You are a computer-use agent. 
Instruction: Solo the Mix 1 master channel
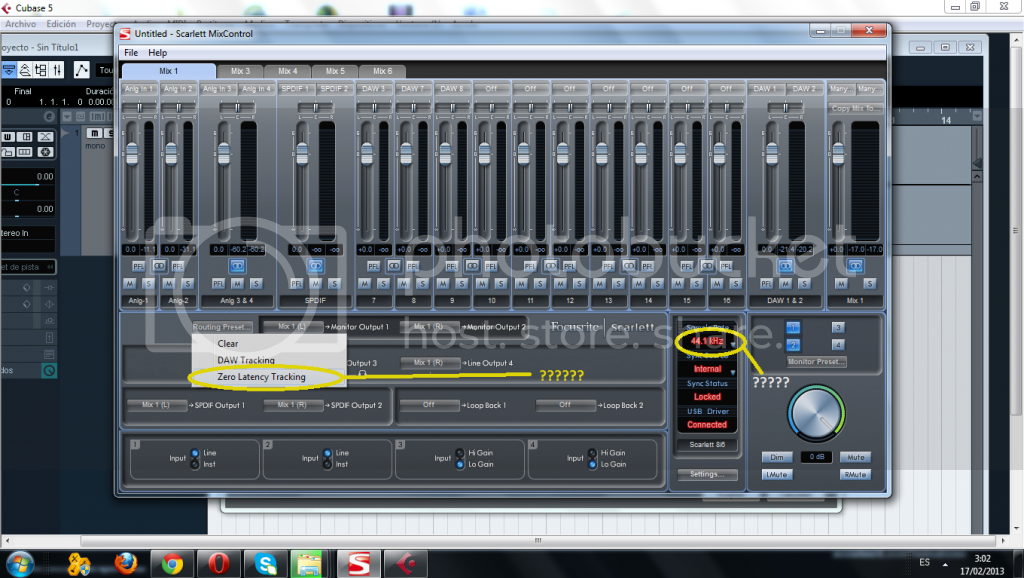[x=869, y=283]
